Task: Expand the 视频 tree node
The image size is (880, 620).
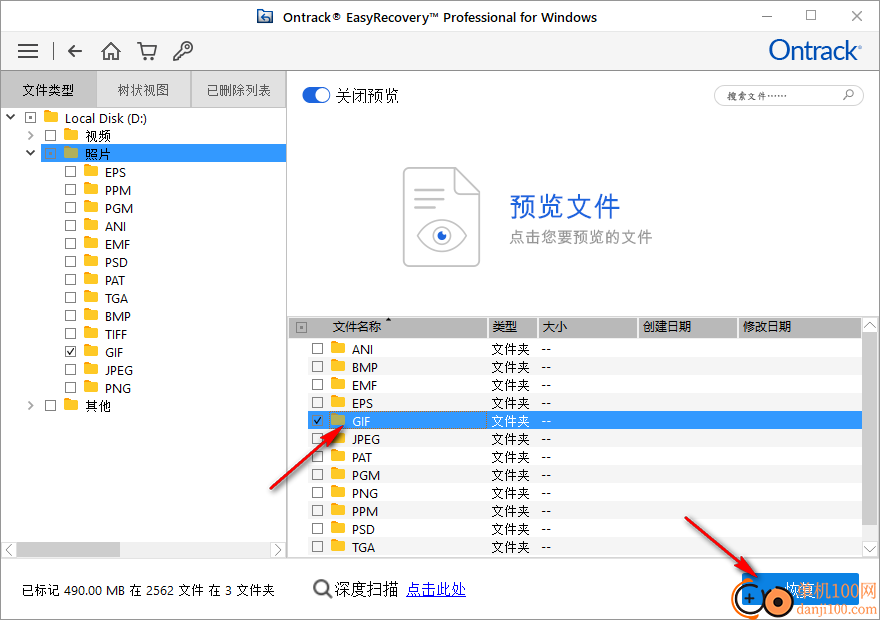Action: 31,135
